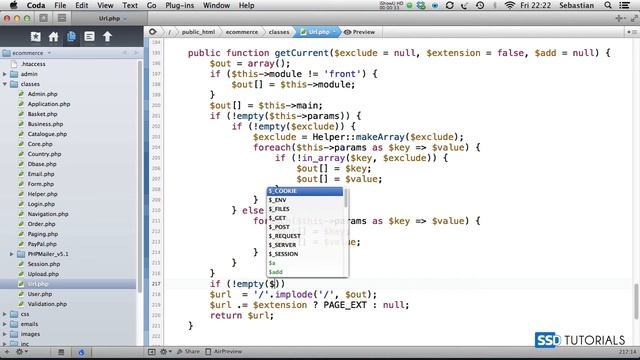Open the editor gear options dropdown
Screen dimensions: 640x360
click(165, 351)
